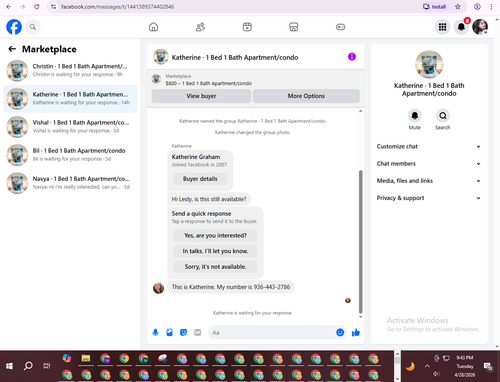This screenshot has height=382, width=500.
Task: Click the View buyer button
Action: tap(201, 96)
